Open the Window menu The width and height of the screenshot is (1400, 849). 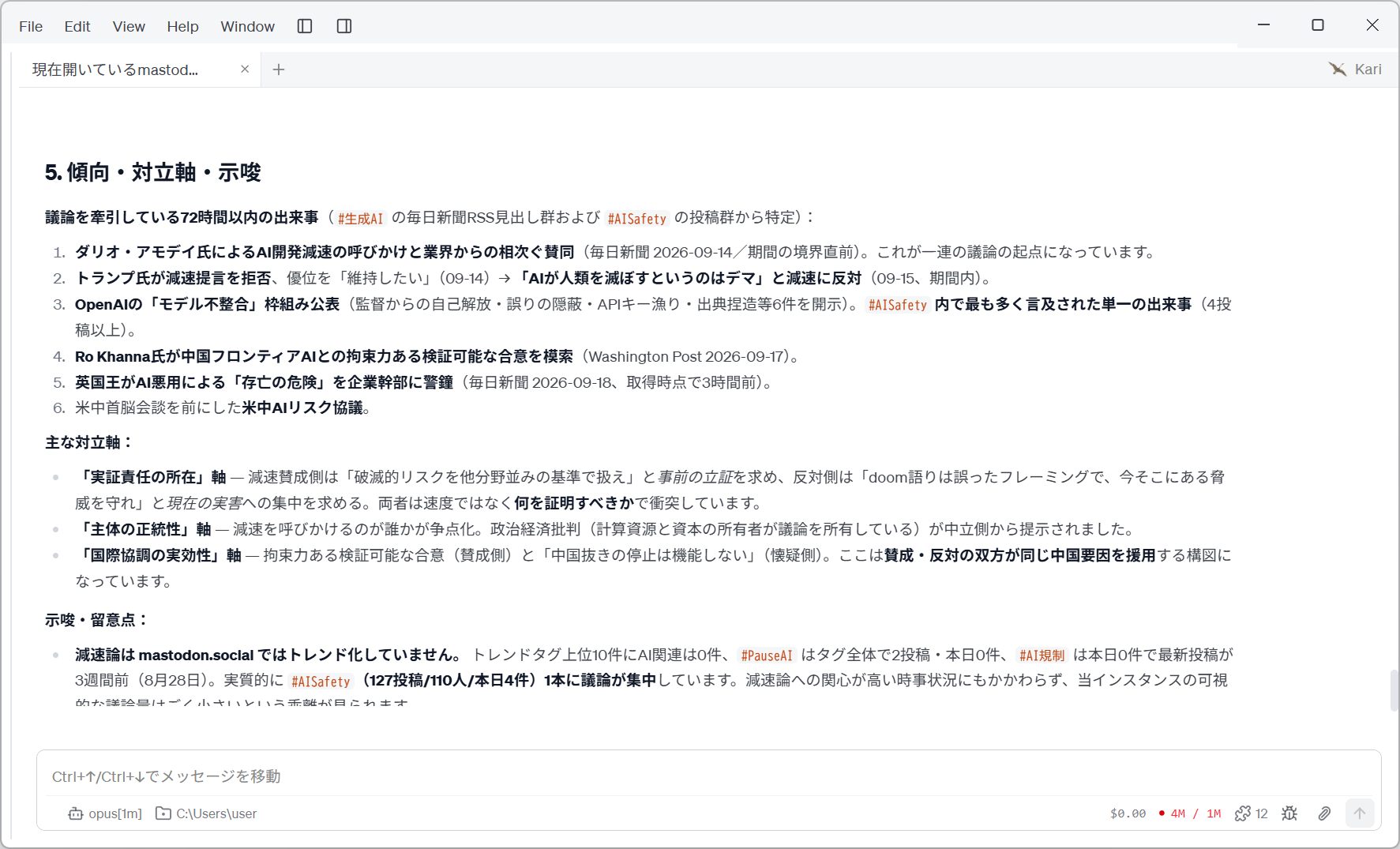(247, 26)
